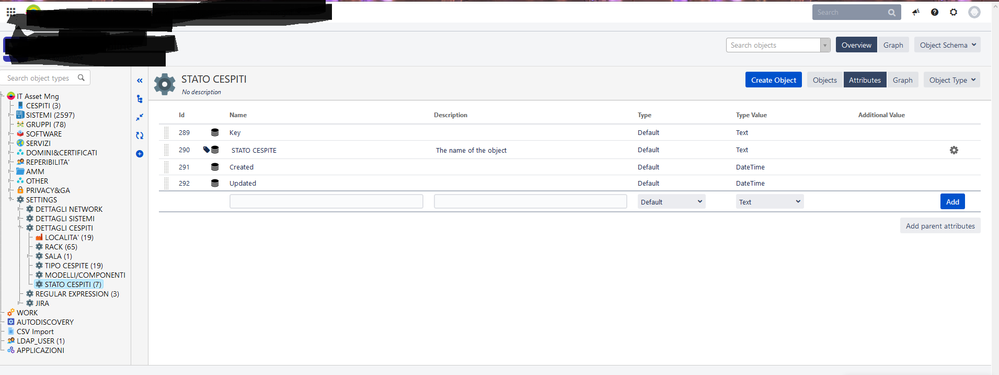Select SETTINGS in the tree
Image resolution: width=999 pixels, height=375 pixels.
pos(41,199)
